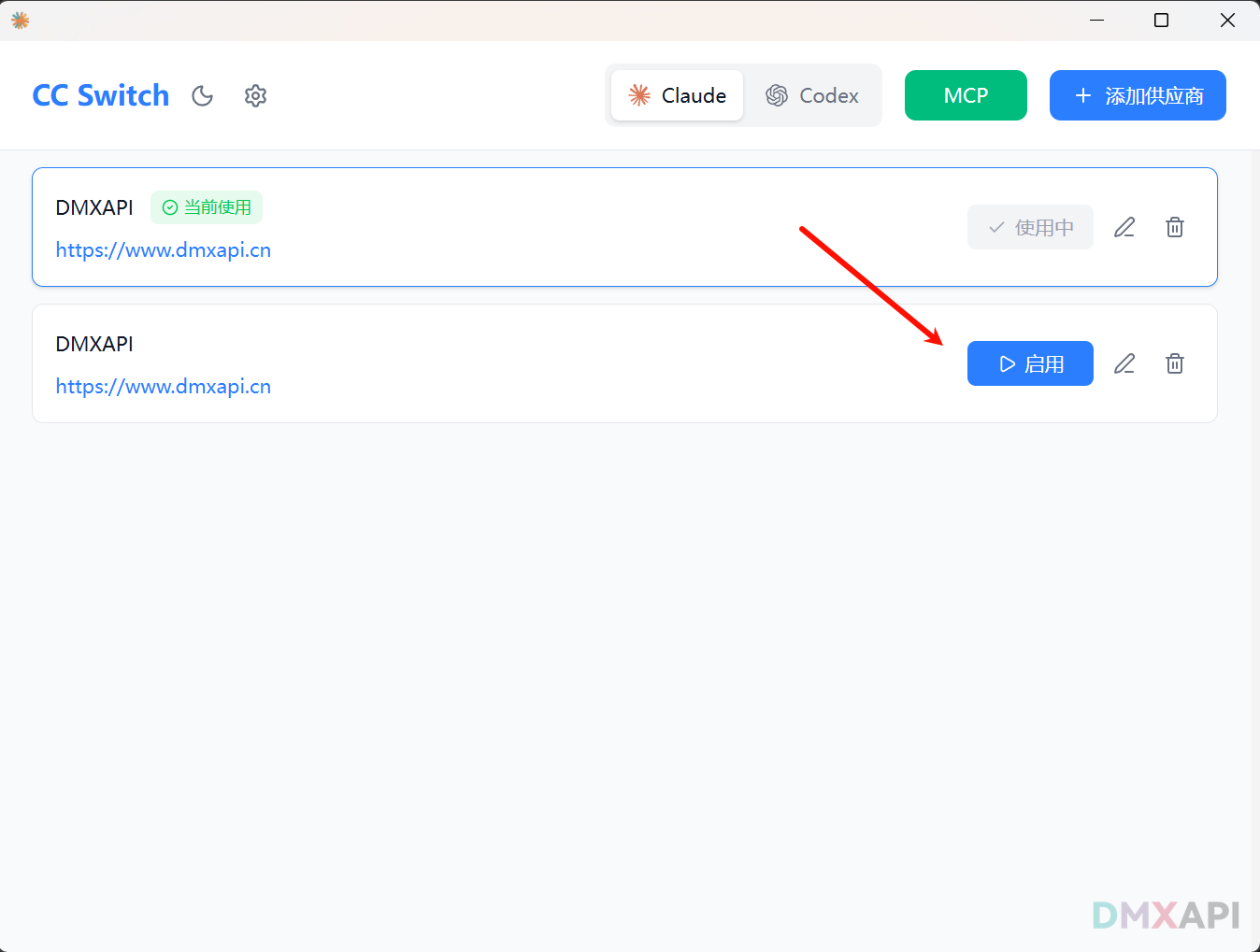Viewport: 1260px width, 952px height.
Task: Click the 添加供应商 button
Action: pos(1138,95)
